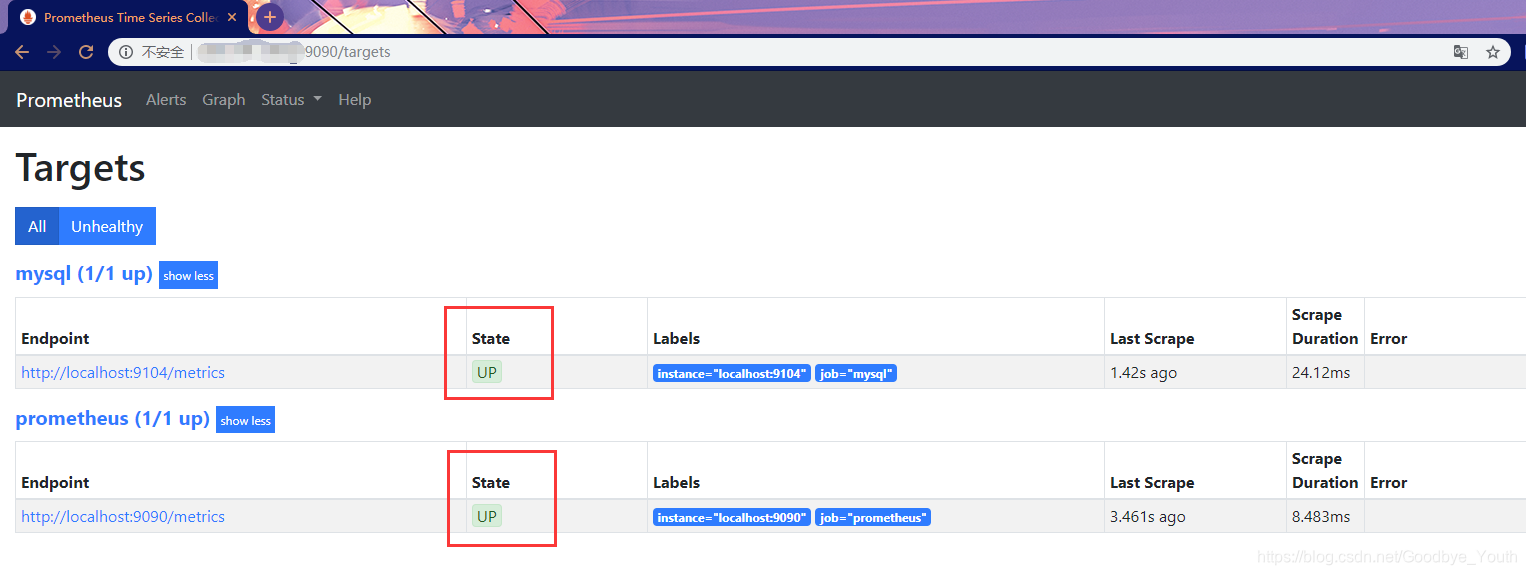1526x575 pixels.
Task: Click the prometheus (1/1 up) heading
Action: 113,418
